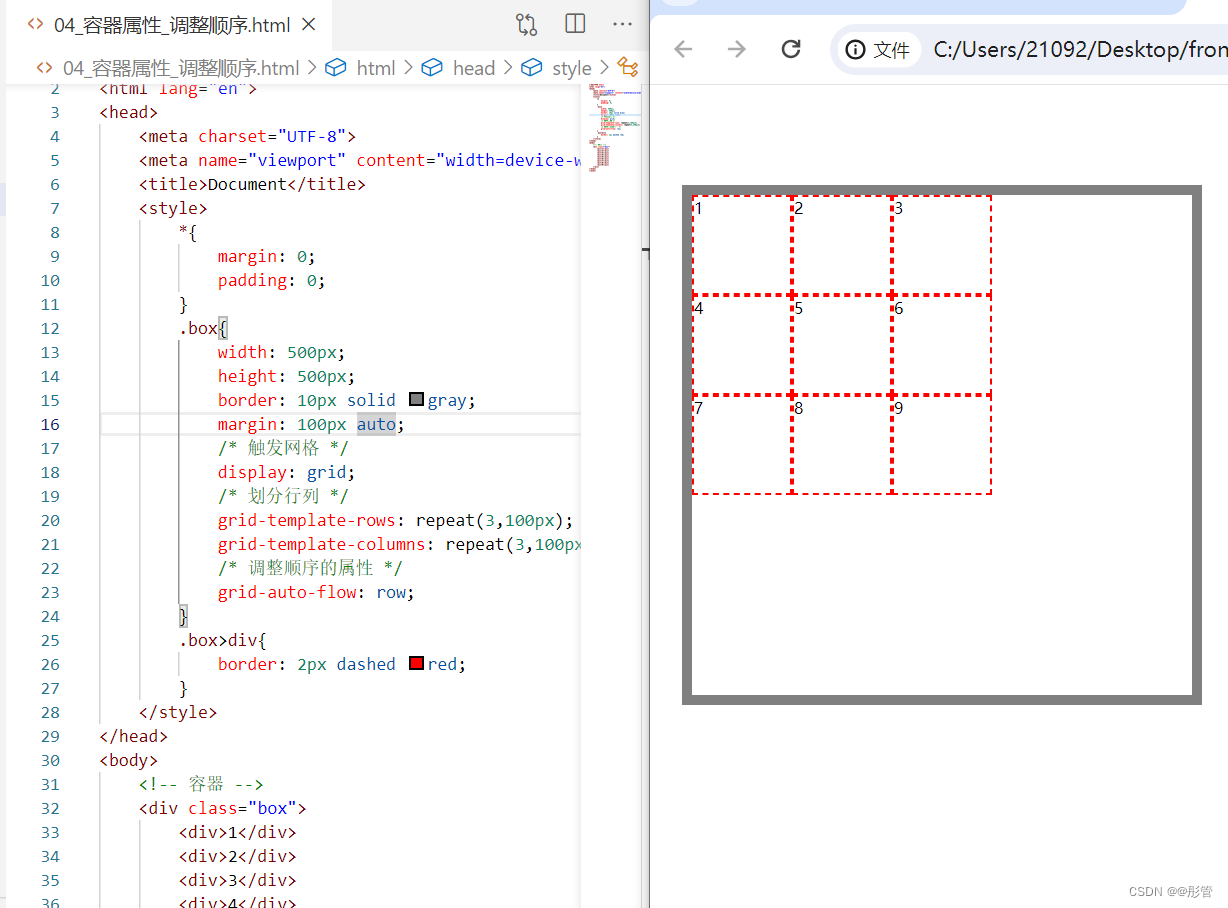Click grid cell numbered 3 in browser
Image resolution: width=1228 pixels, height=908 pixels.
coord(942,246)
